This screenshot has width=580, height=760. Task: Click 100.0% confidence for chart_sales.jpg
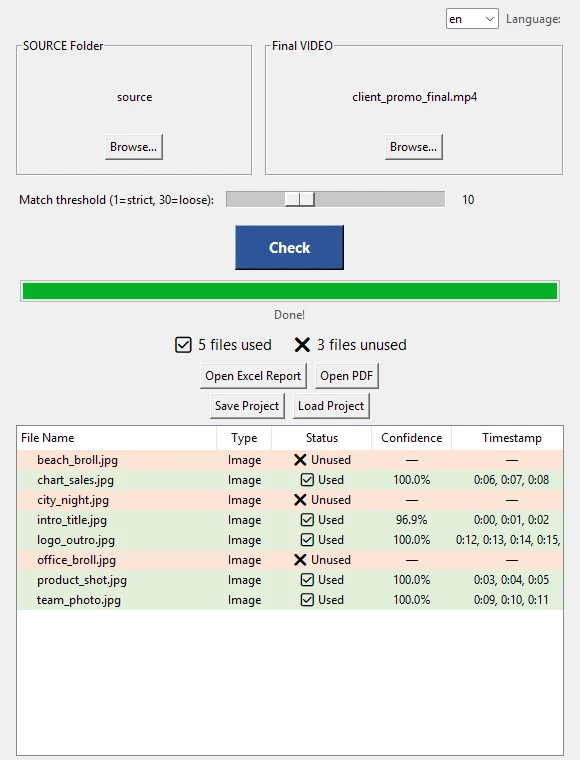point(411,480)
